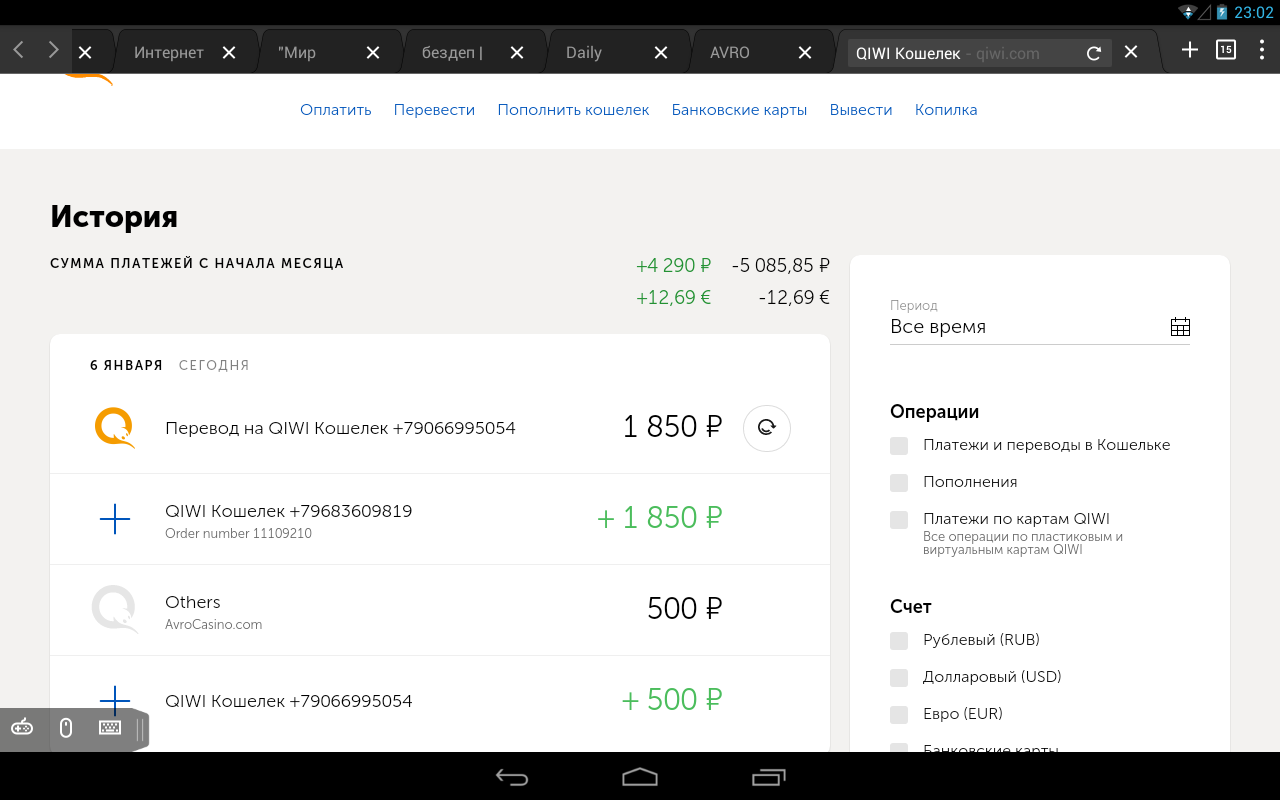Tap the Android back button
Screen dimensions: 1280x800
512,777
